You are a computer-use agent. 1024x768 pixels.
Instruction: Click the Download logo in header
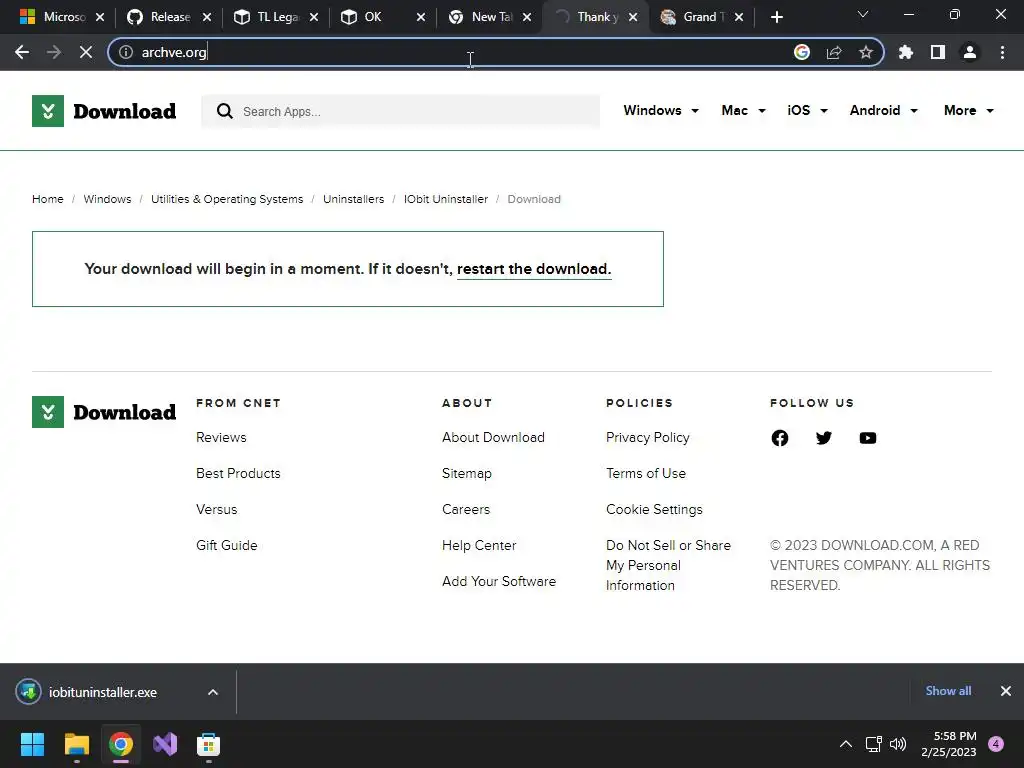pyautogui.click(x=104, y=111)
